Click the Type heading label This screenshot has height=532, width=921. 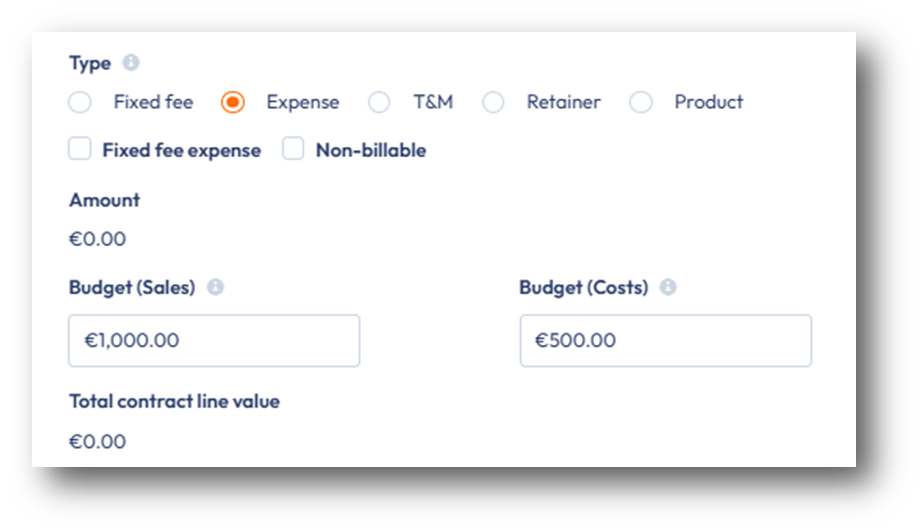[90, 63]
